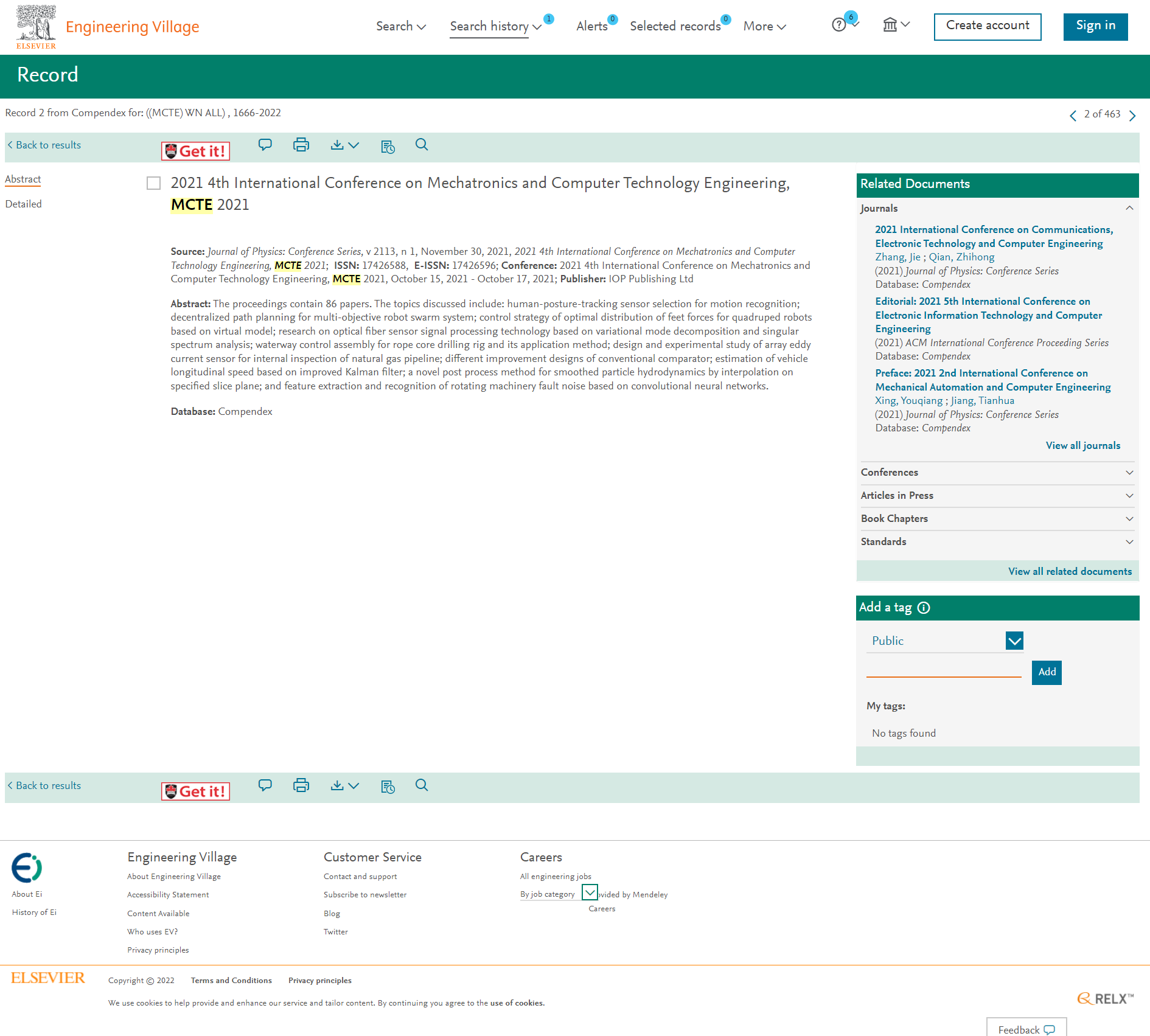Switch to the Abstract view tab
This screenshot has height=1036, width=1150.
pos(23,179)
